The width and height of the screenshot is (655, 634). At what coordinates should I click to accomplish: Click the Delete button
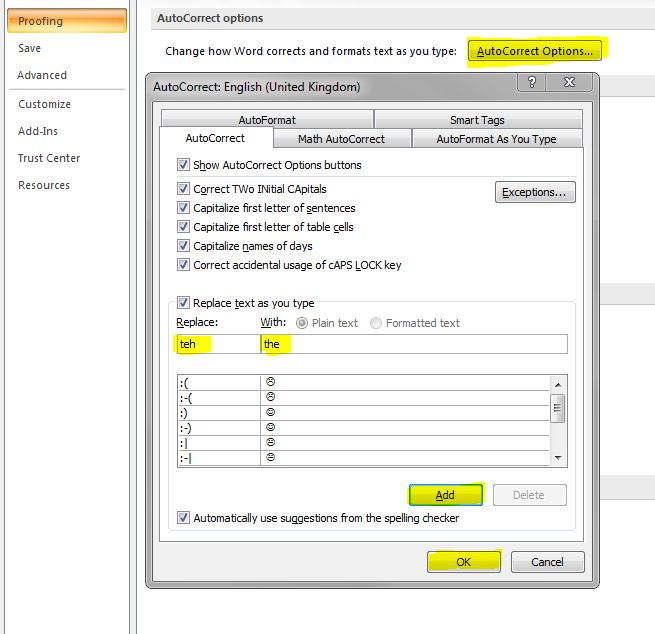(x=529, y=495)
